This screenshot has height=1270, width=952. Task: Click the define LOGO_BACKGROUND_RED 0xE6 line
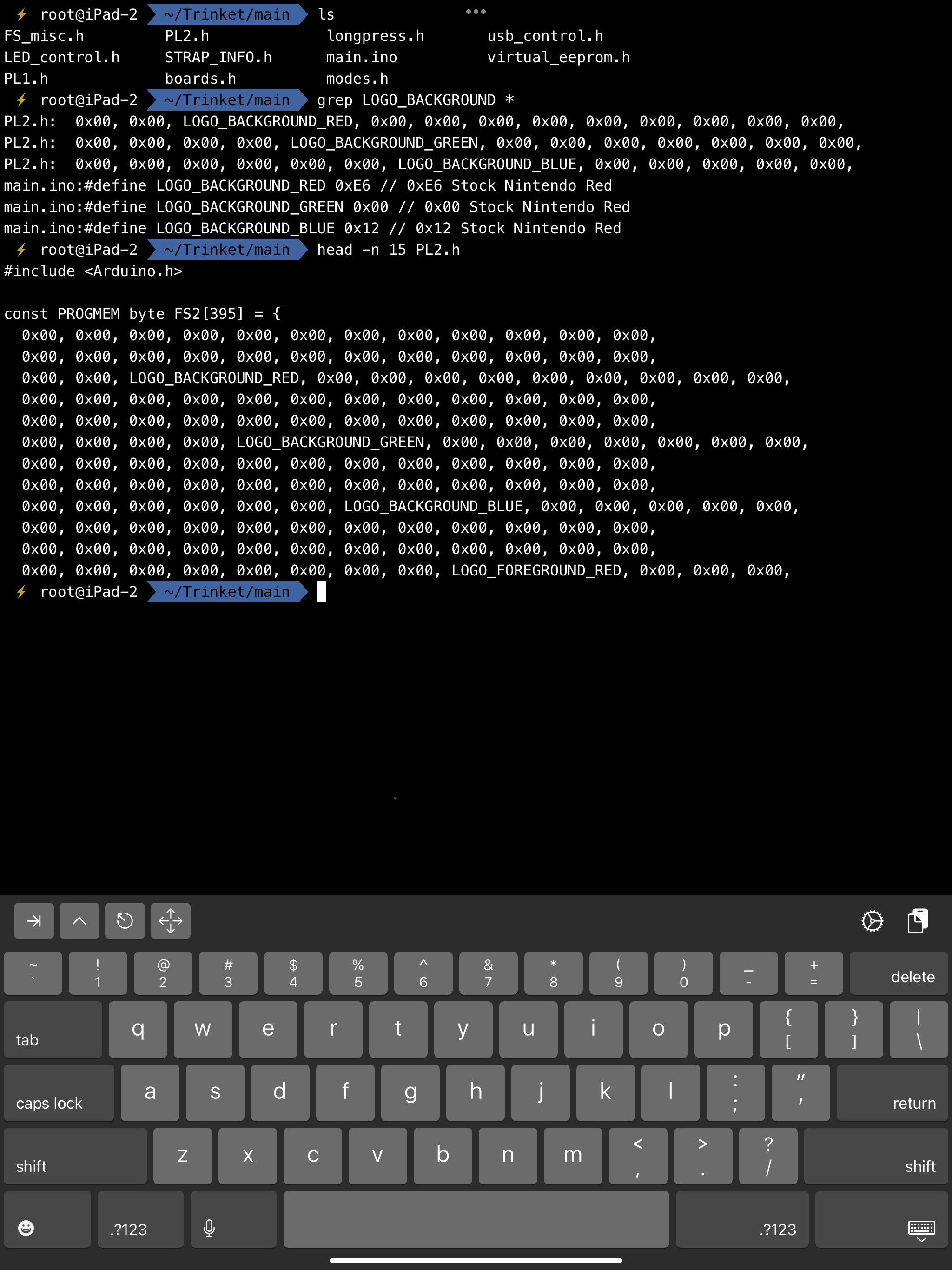pos(308,185)
